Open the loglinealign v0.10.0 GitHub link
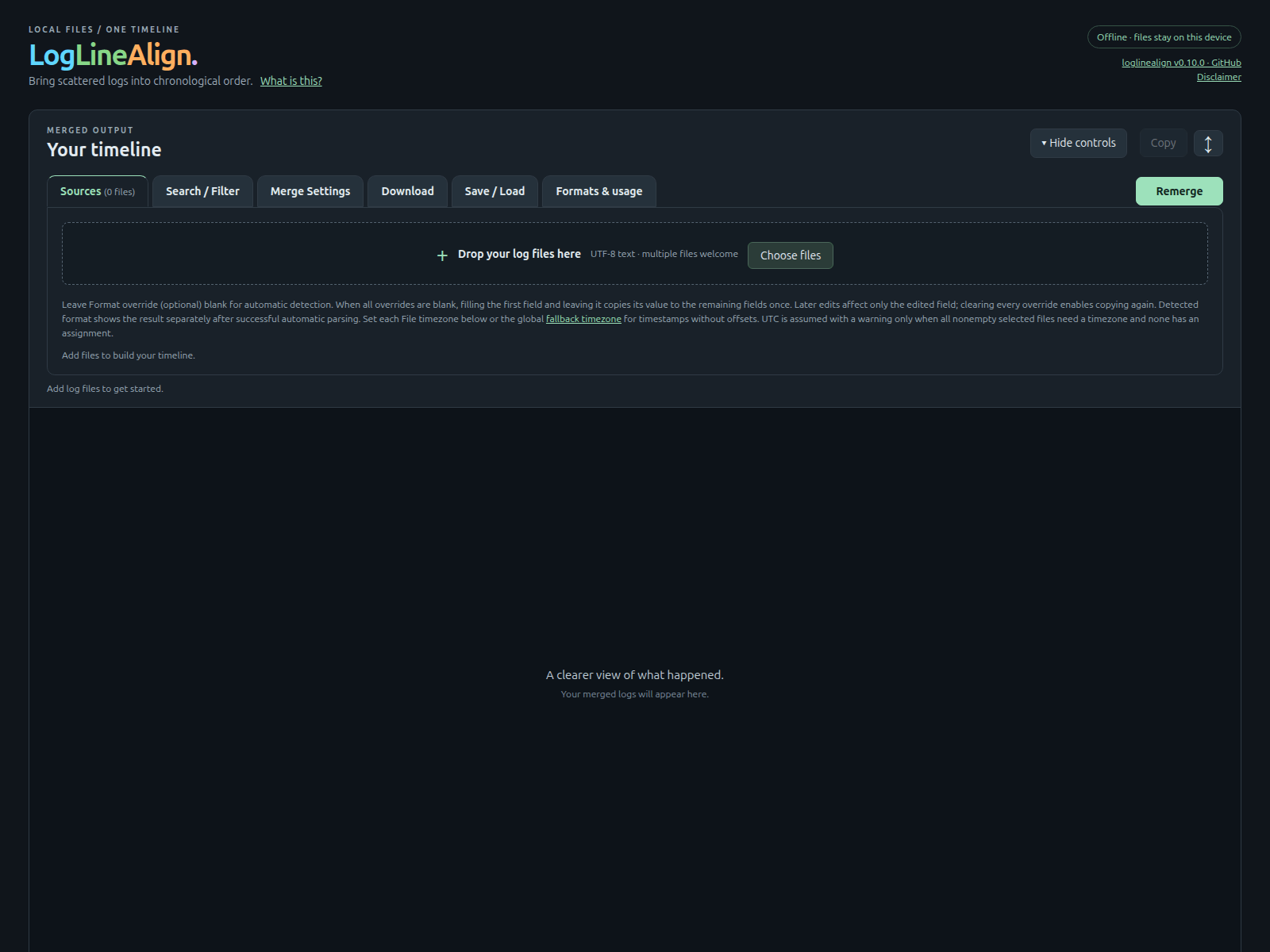The height and width of the screenshot is (952, 1270). [1181, 63]
